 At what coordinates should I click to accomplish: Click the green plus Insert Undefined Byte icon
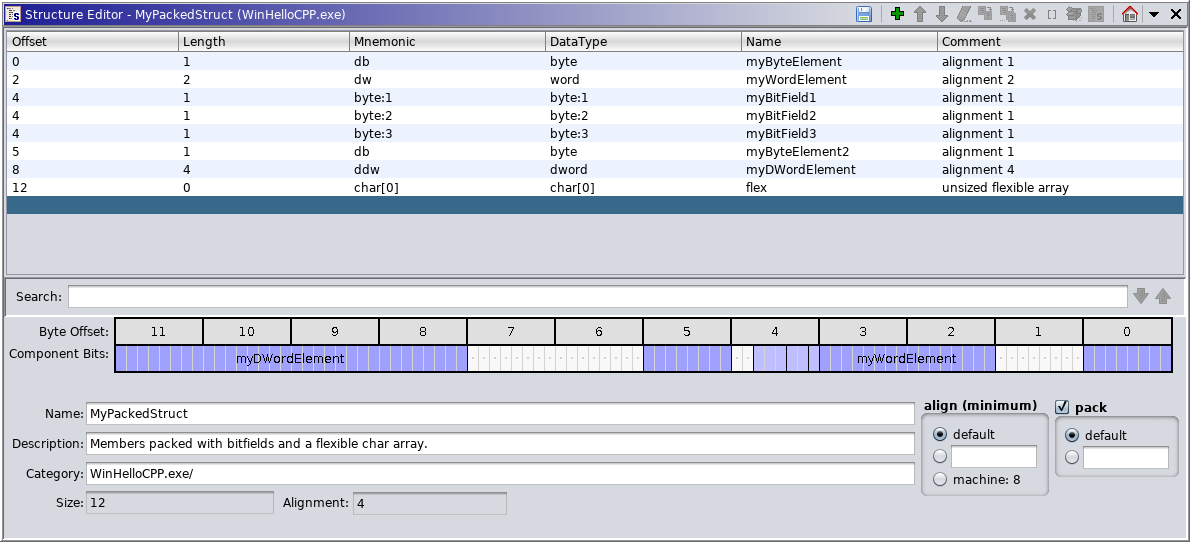click(897, 14)
